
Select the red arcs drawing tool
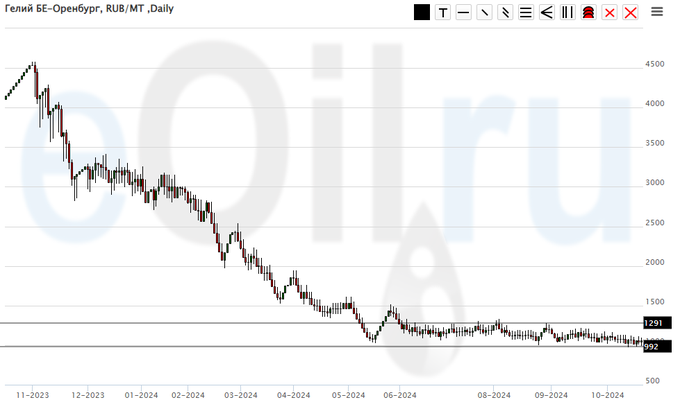(x=589, y=12)
